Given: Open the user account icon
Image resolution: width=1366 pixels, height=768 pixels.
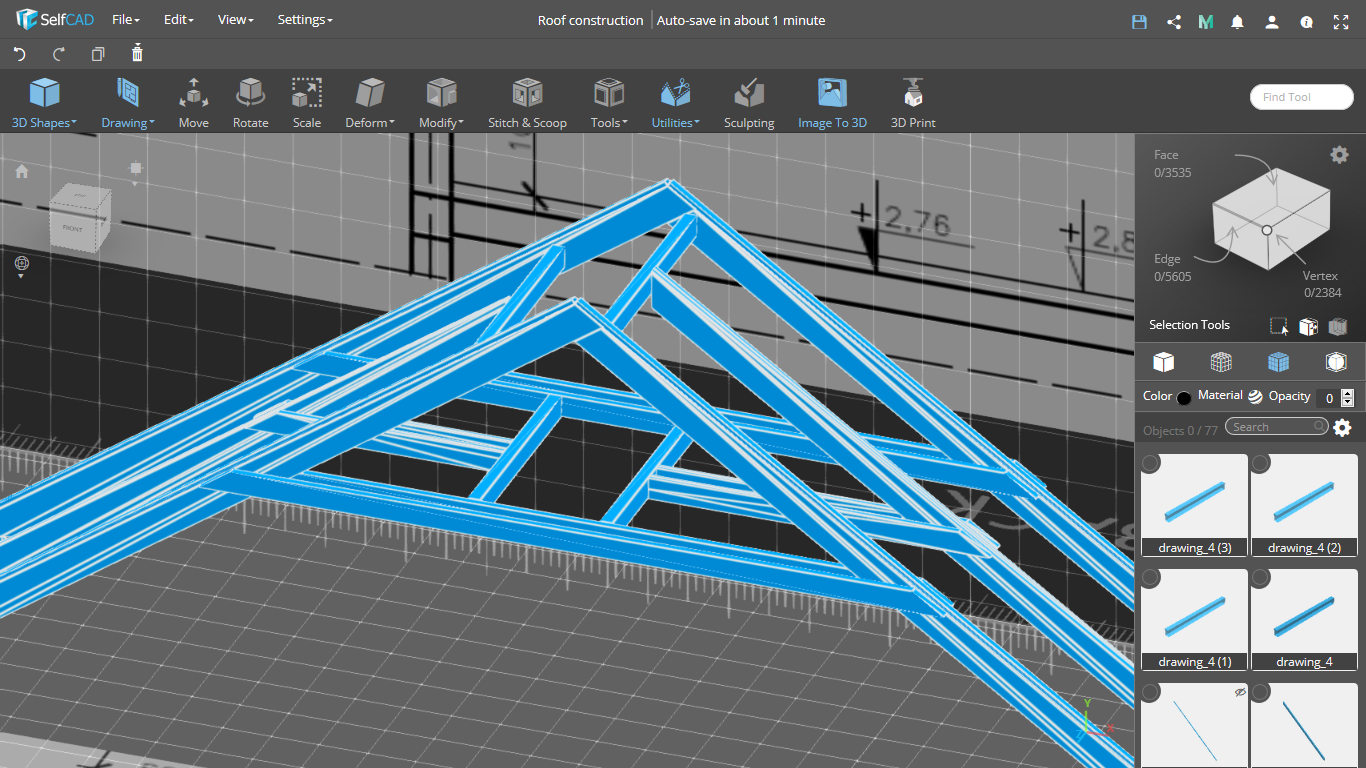Looking at the screenshot, I should (1271, 21).
